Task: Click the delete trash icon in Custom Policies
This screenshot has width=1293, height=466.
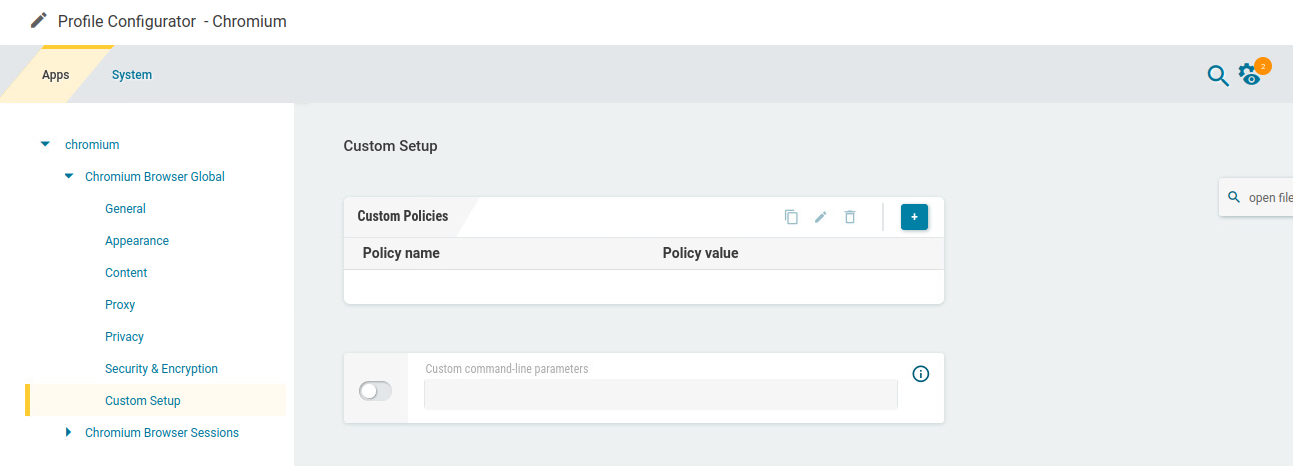Action: coord(850,217)
